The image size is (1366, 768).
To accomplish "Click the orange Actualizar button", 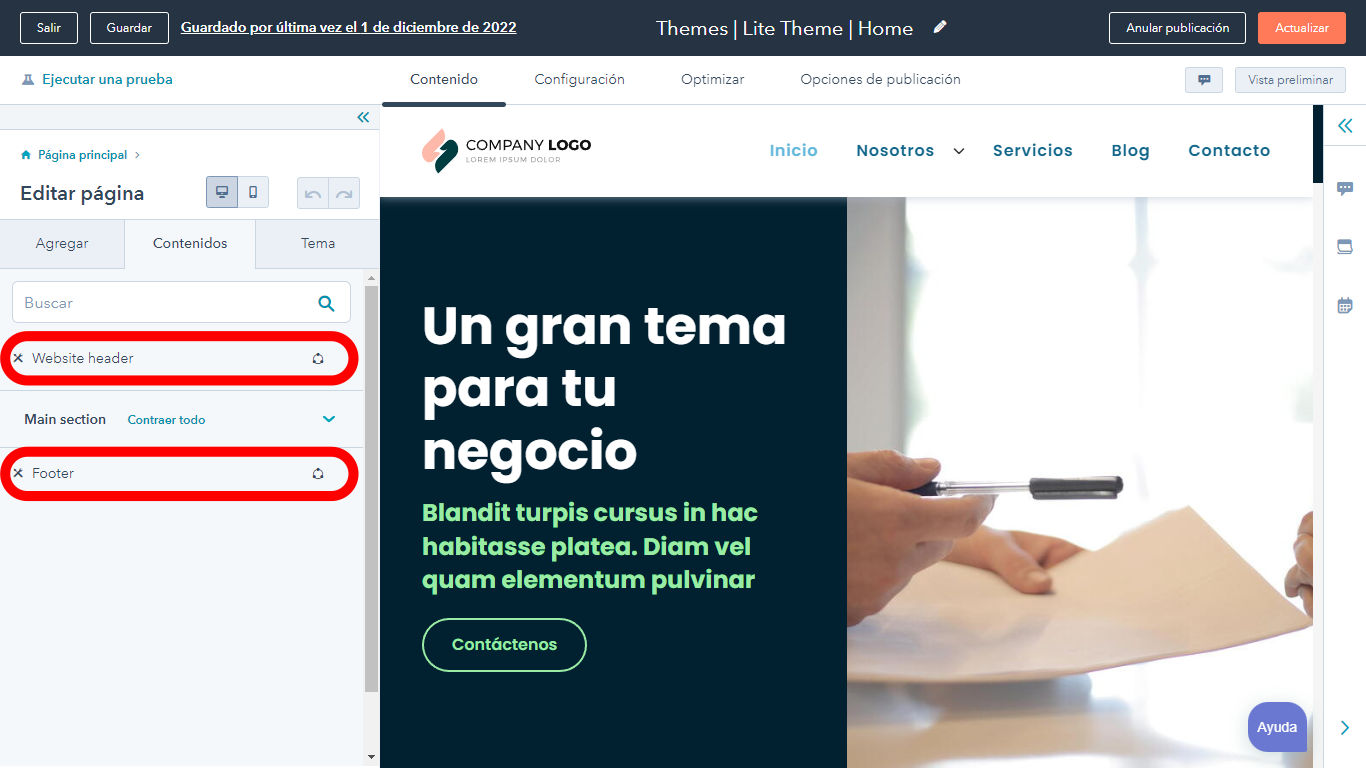I will [1302, 28].
